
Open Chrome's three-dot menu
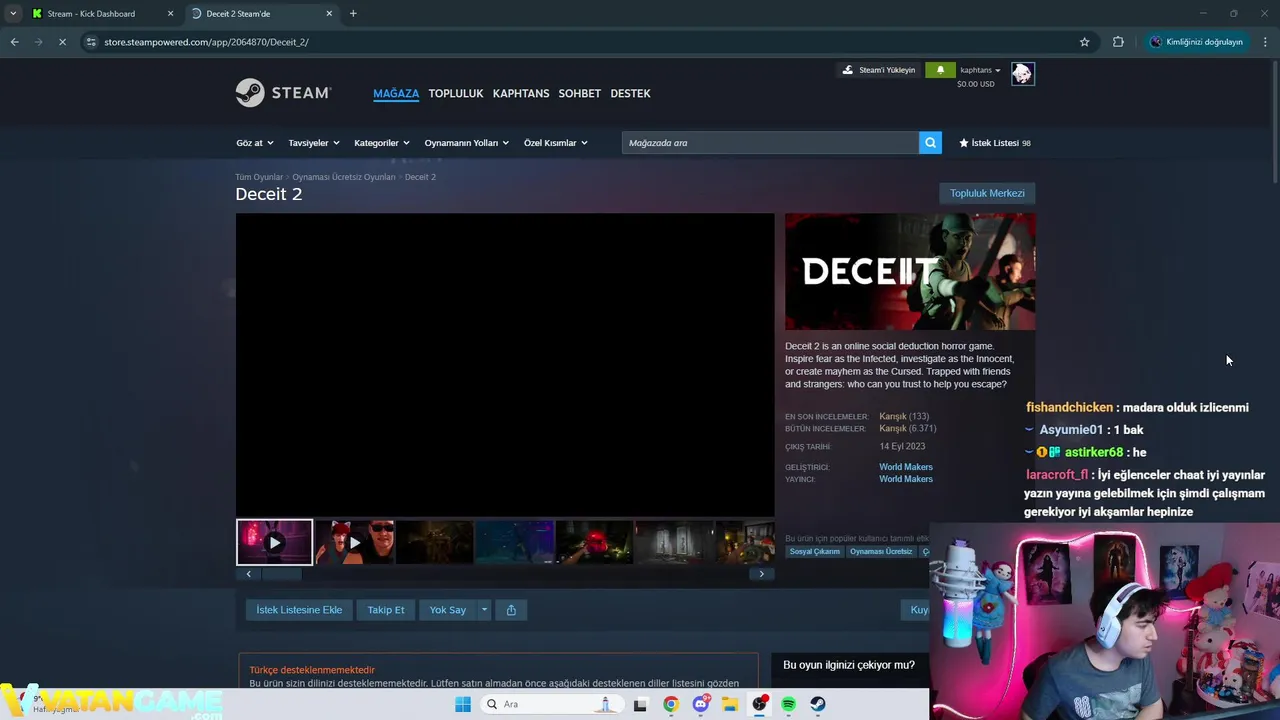click(x=1265, y=42)
